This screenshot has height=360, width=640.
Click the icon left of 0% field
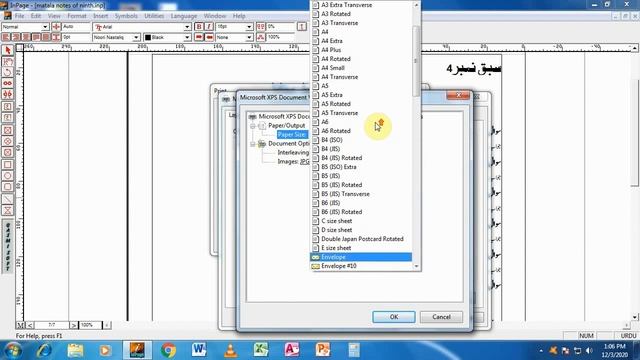click(261, 27)
